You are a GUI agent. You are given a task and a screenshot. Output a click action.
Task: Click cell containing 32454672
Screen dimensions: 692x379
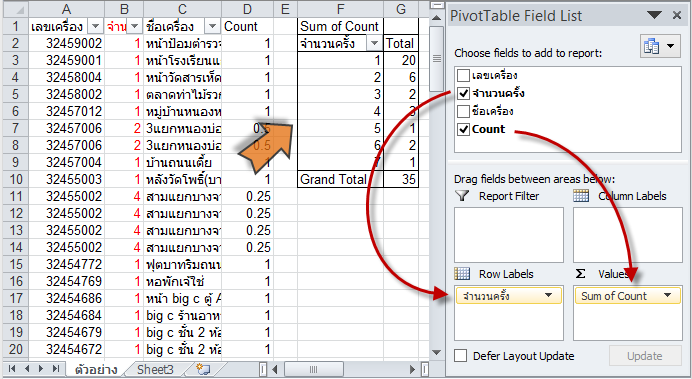coord(66,350)
